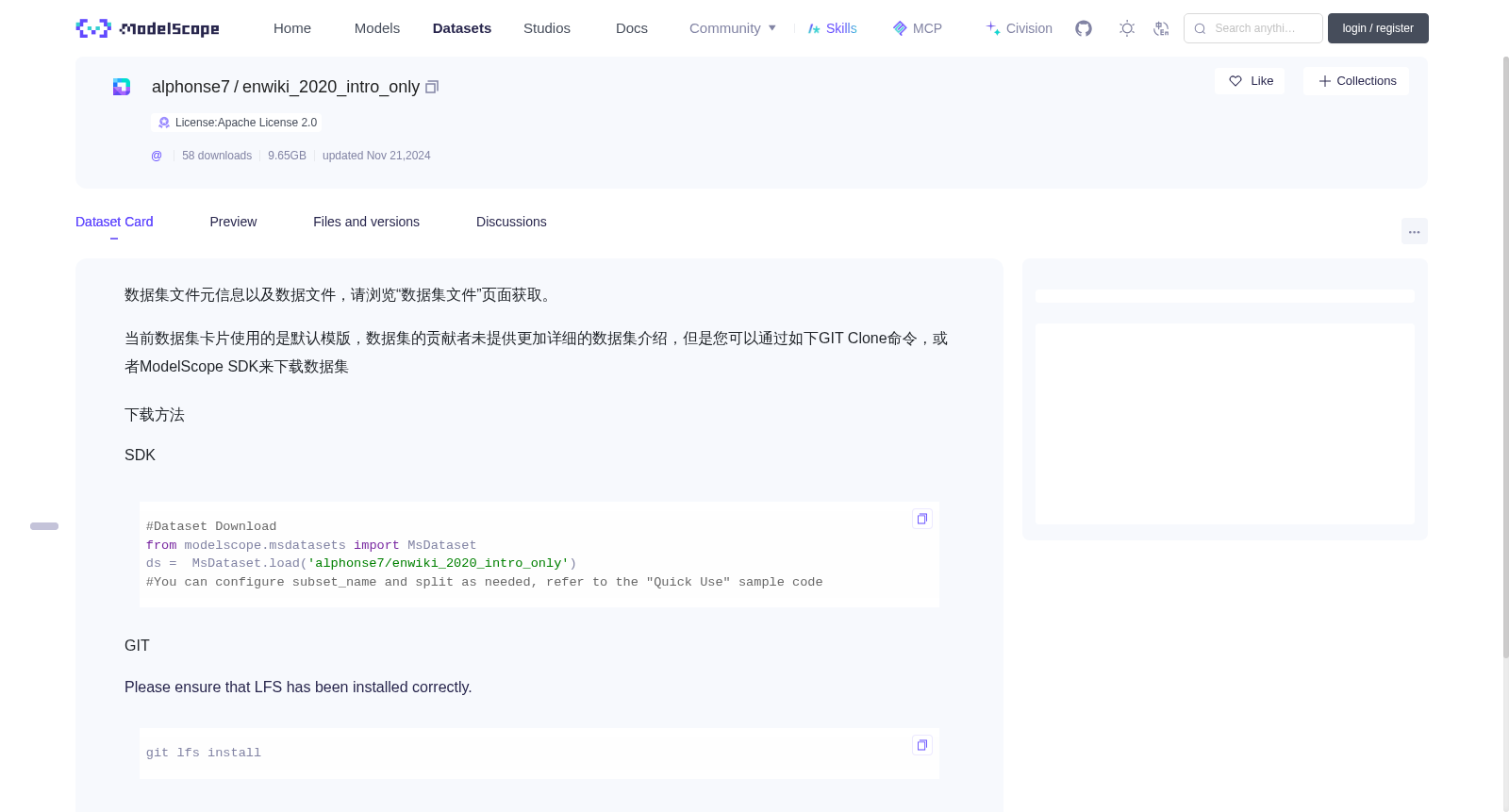
Task: Click the 9.65GB size text
Action: (x=287, y=156)
